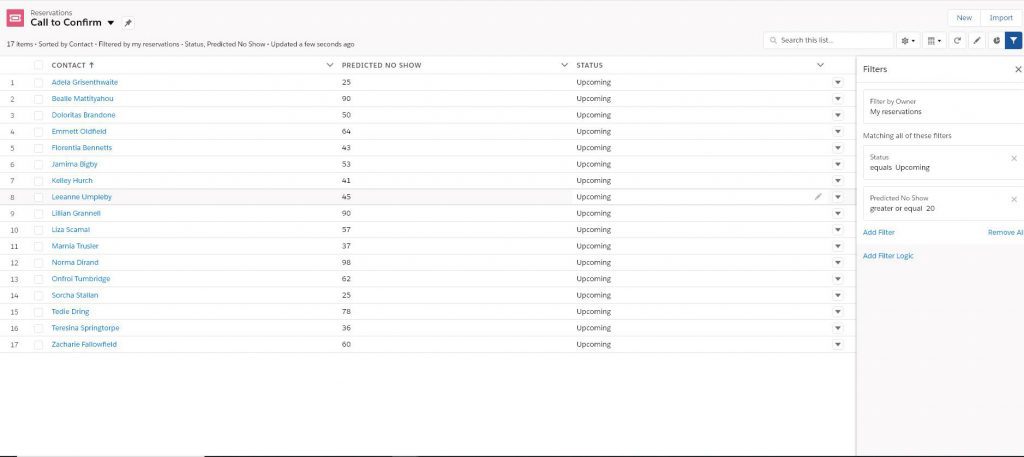Image resolution: width=1024 pixels, height=457 pixels.
Task: Toggle the blue filter funnel icon
Action: (1013, 40)
